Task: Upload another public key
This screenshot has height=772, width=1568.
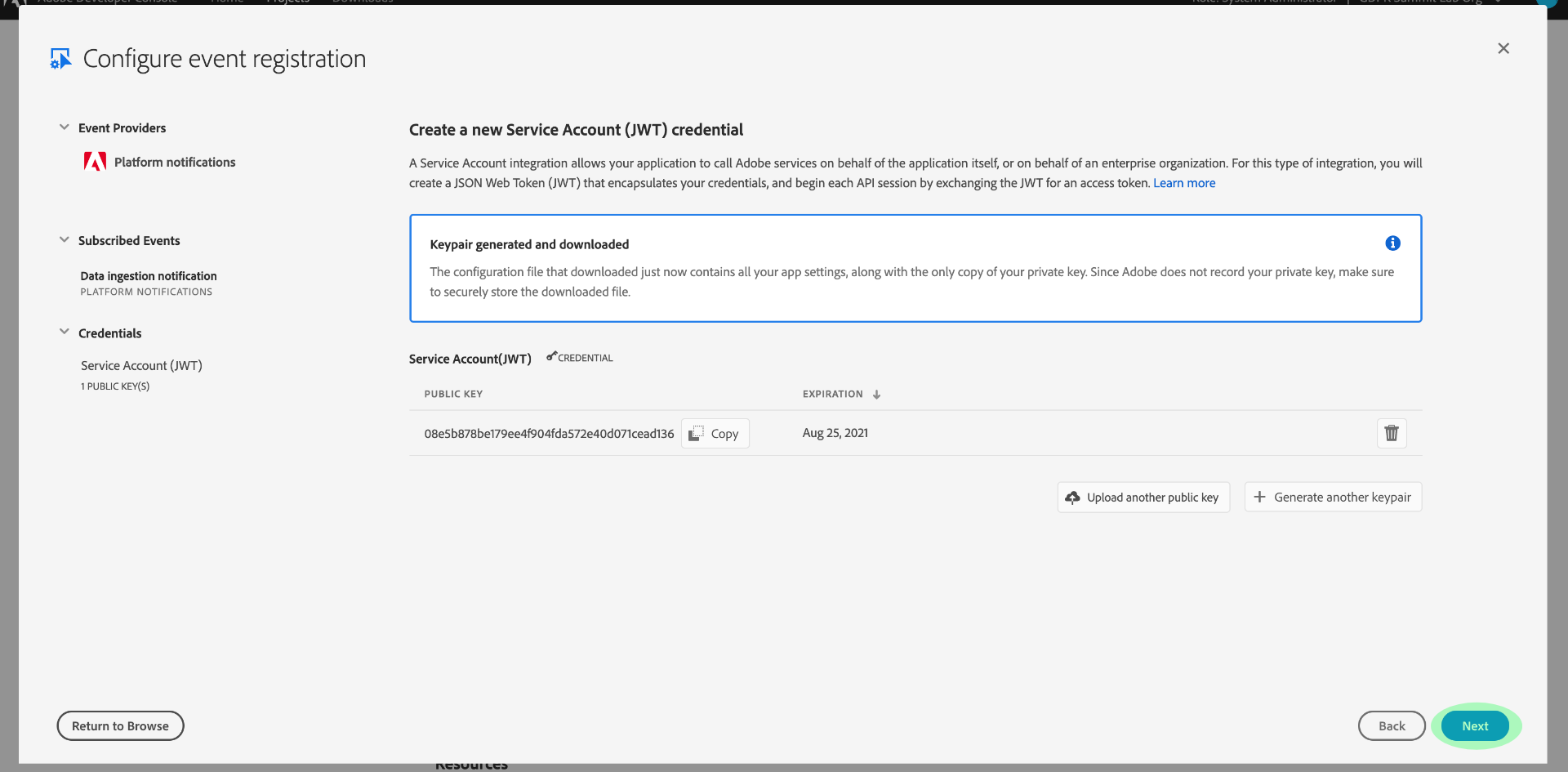Action: pos(1143,498)
